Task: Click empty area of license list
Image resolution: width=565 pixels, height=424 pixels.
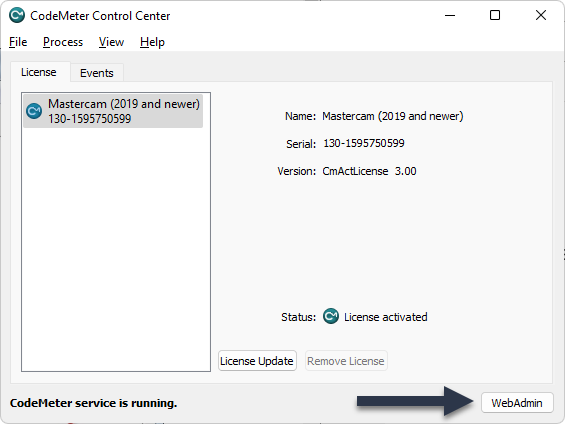Action: [116, 249]
